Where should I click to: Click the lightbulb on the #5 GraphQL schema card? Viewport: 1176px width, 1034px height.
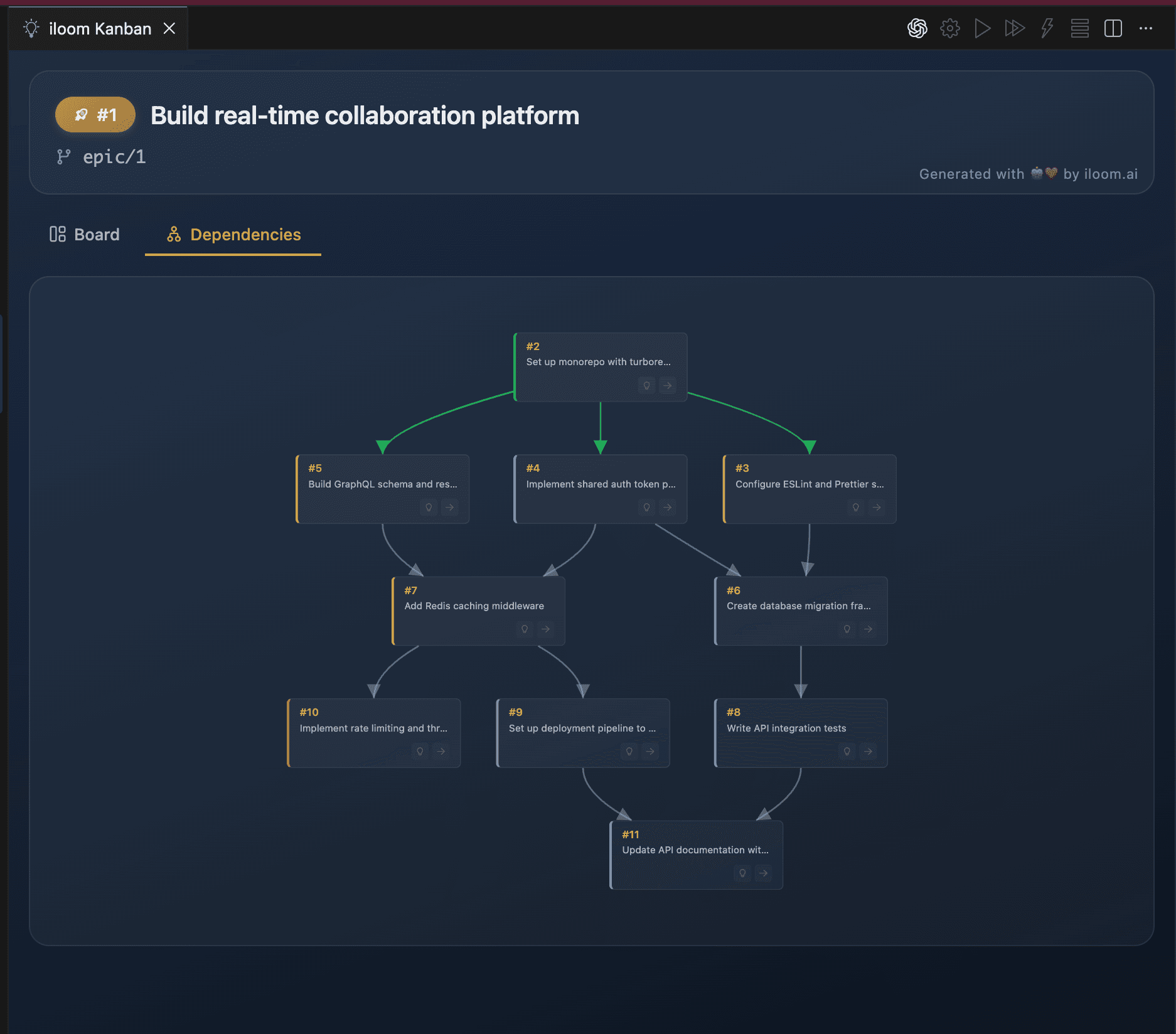coord(429,507)
